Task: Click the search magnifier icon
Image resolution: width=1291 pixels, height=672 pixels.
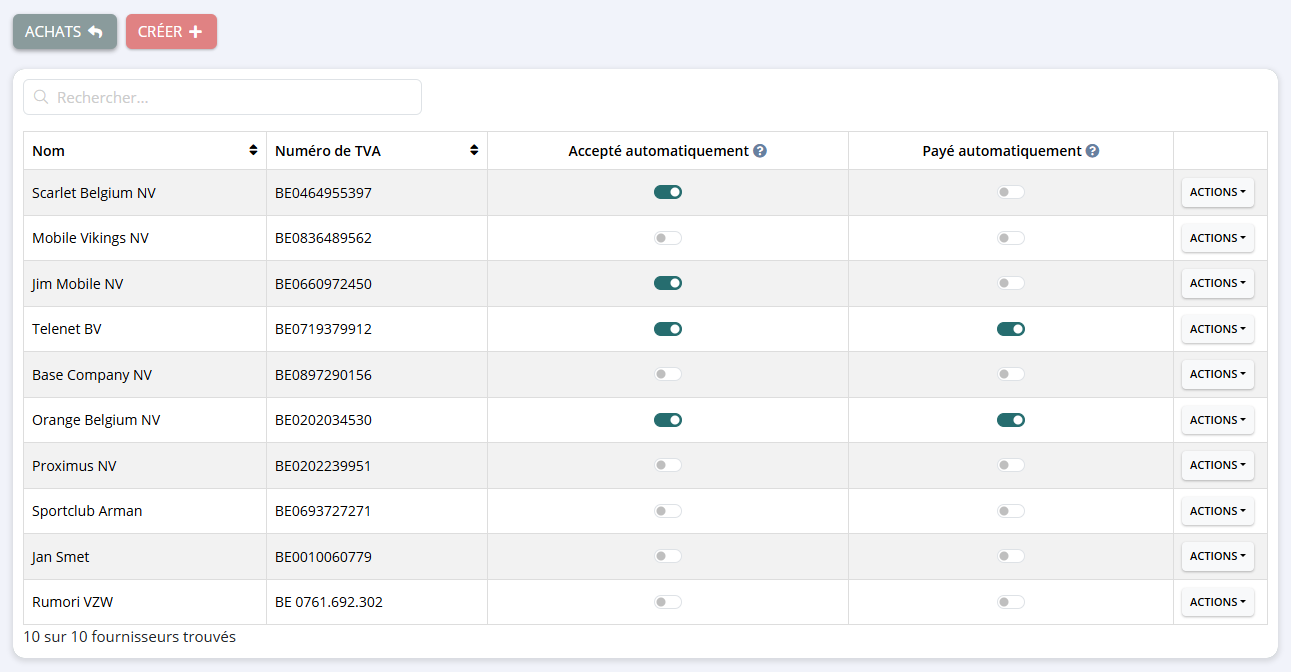Action: pos(41,98)
